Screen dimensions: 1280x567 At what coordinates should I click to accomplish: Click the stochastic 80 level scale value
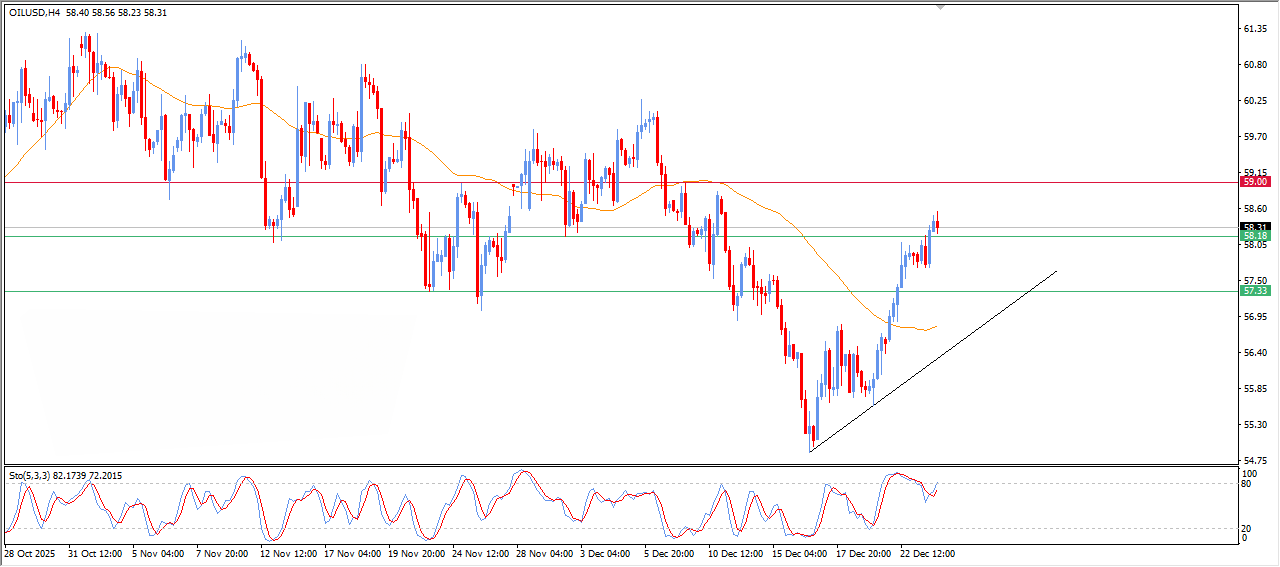tap(1245, 484)
